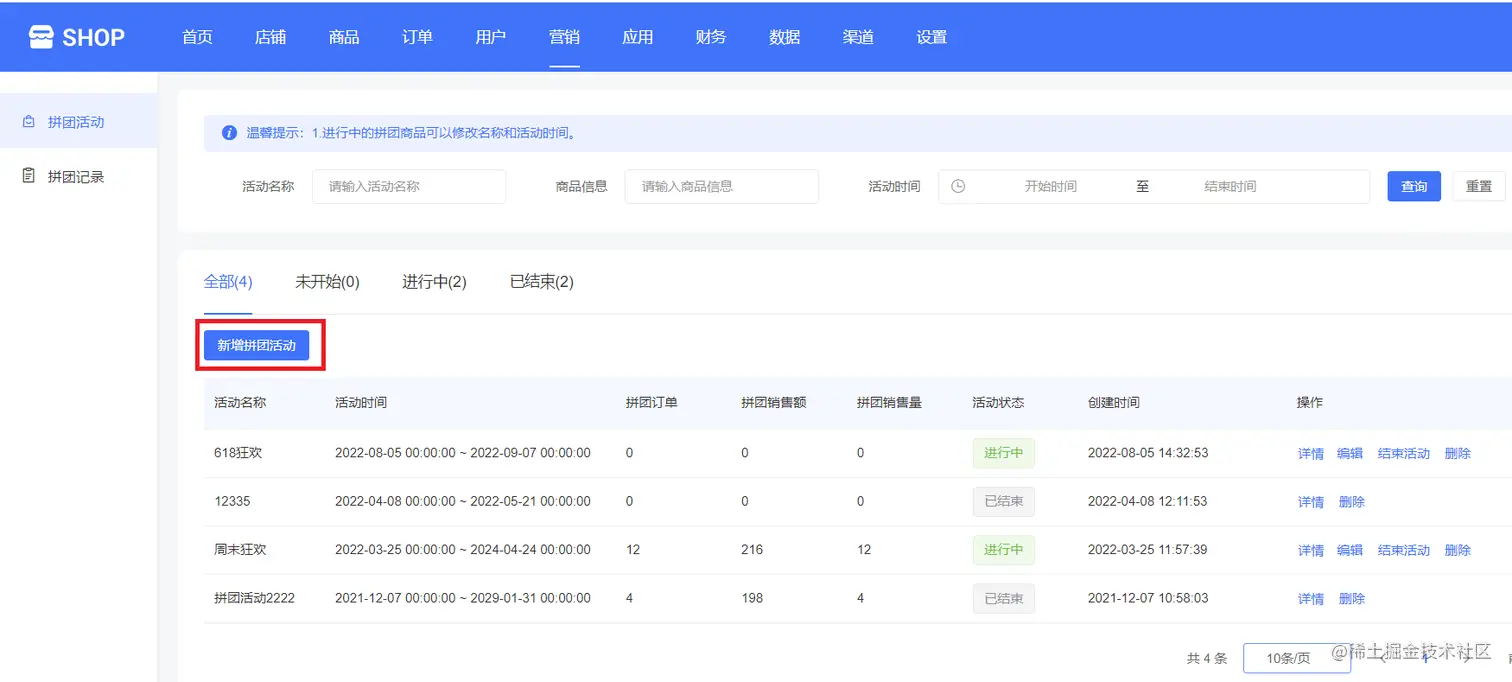Open the 店铺 menu
Screen dimensions: 1512x682
[270, 37]
